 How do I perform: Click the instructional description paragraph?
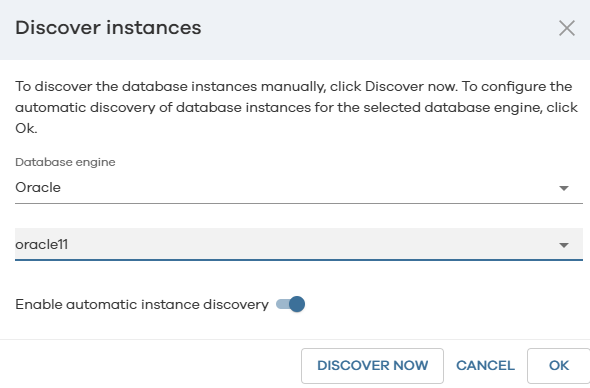coord(297,107)
